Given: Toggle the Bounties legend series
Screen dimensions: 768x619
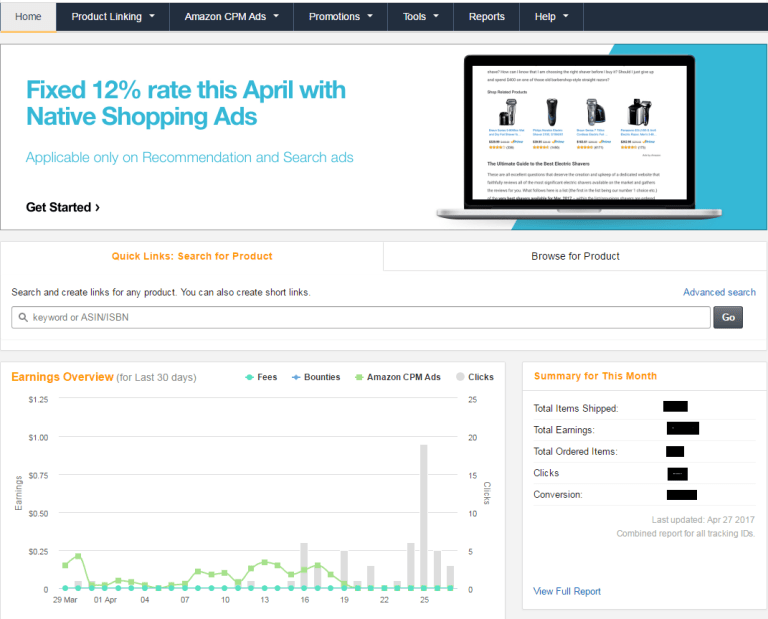Looking at the screenshot, I should pos(316,377).
